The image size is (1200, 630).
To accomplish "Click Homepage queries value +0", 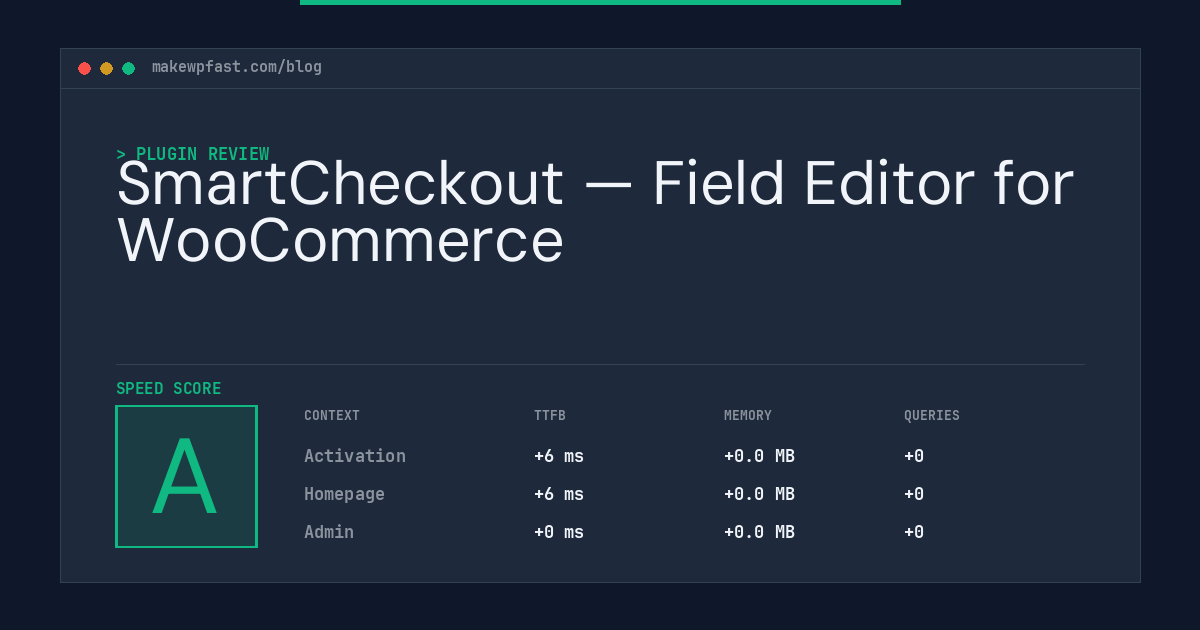I will [914, 494].
